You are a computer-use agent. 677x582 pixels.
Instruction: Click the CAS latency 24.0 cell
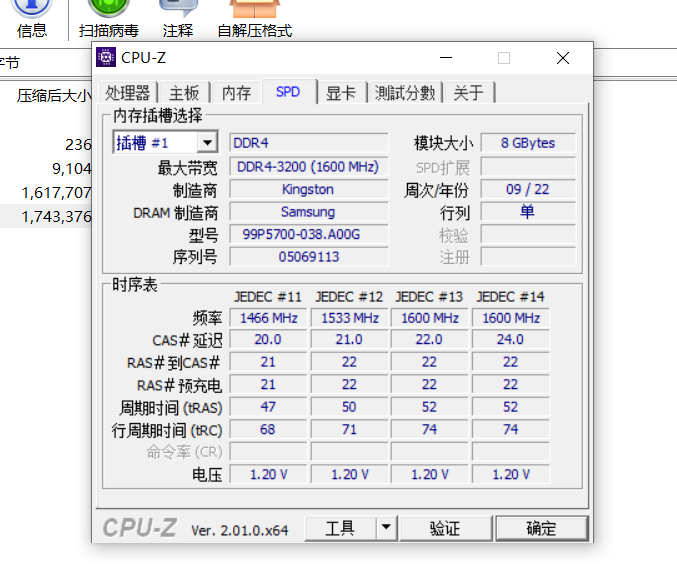pyautogui.click(x=510, y=339)
